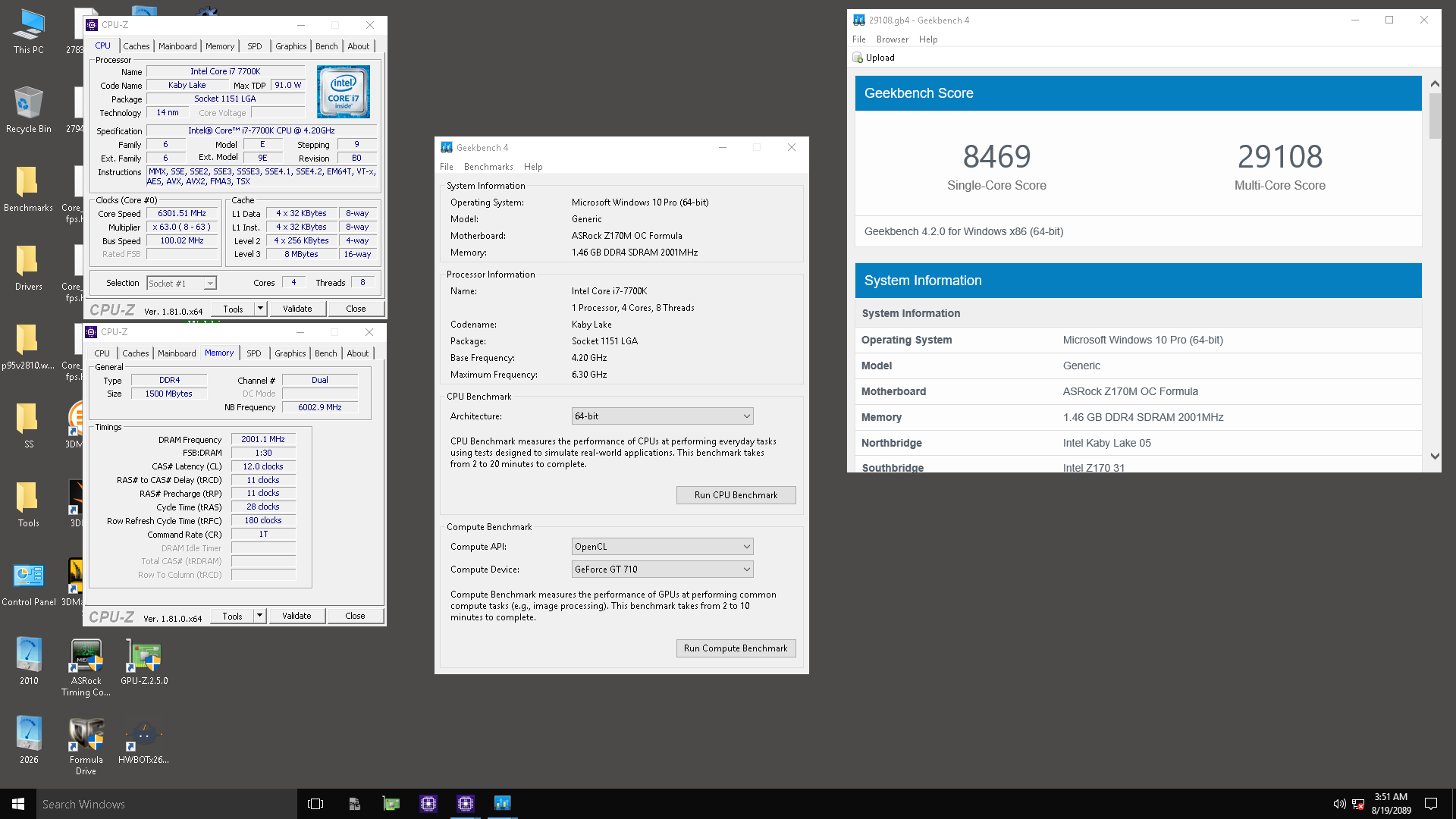Image resolution: width=1456 pixels, height=819 pixels.
Task: Open the Recycle Bin icon
Action: pyautogui.click(x=28, y=110)
